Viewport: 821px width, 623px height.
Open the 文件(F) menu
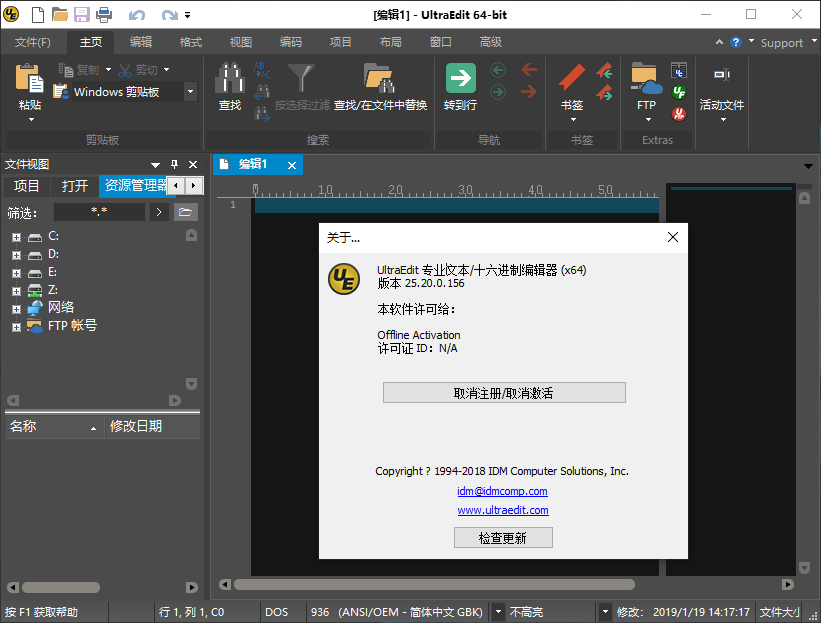32,42
